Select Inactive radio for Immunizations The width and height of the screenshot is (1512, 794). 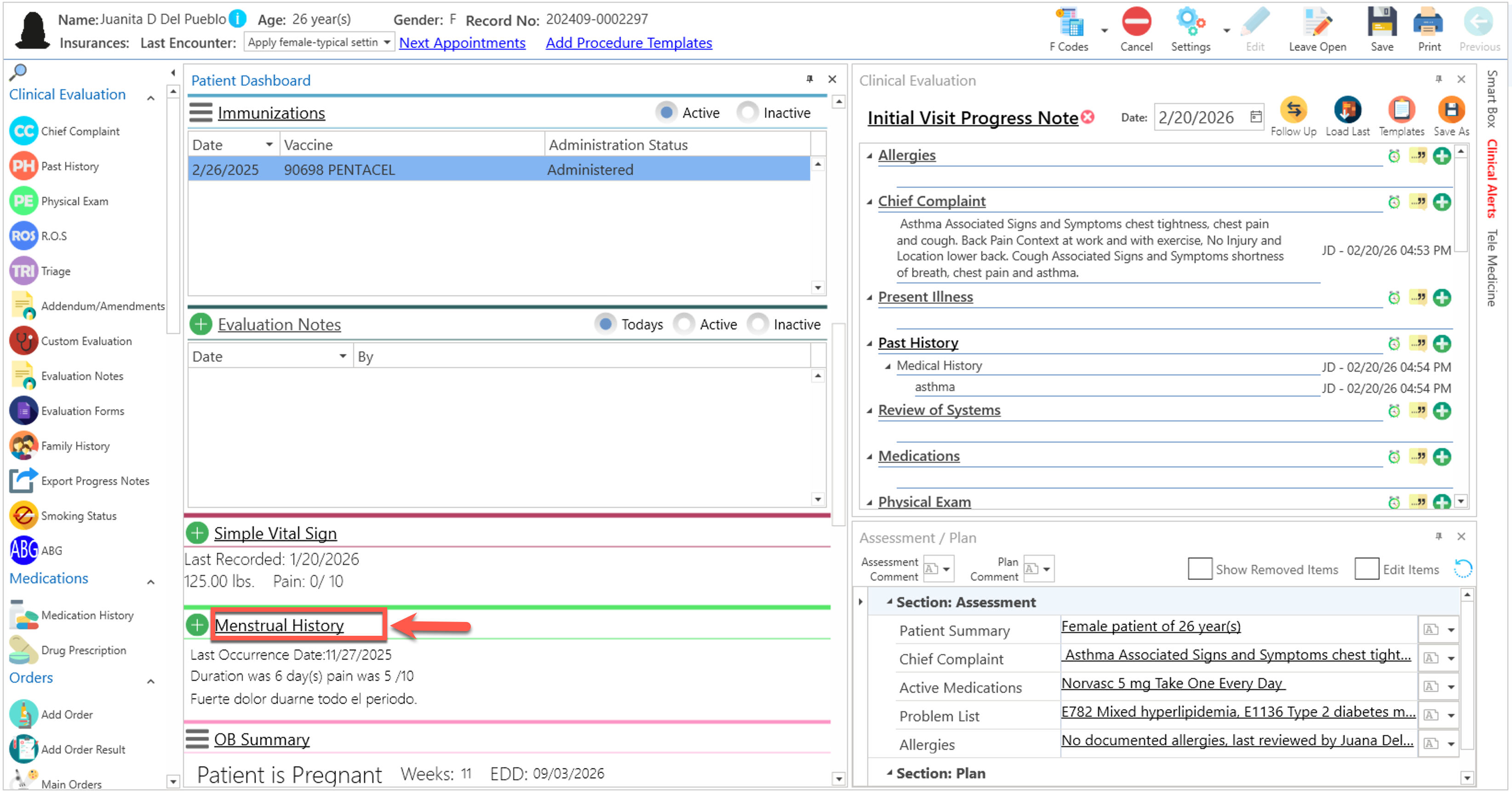[747, 113]
